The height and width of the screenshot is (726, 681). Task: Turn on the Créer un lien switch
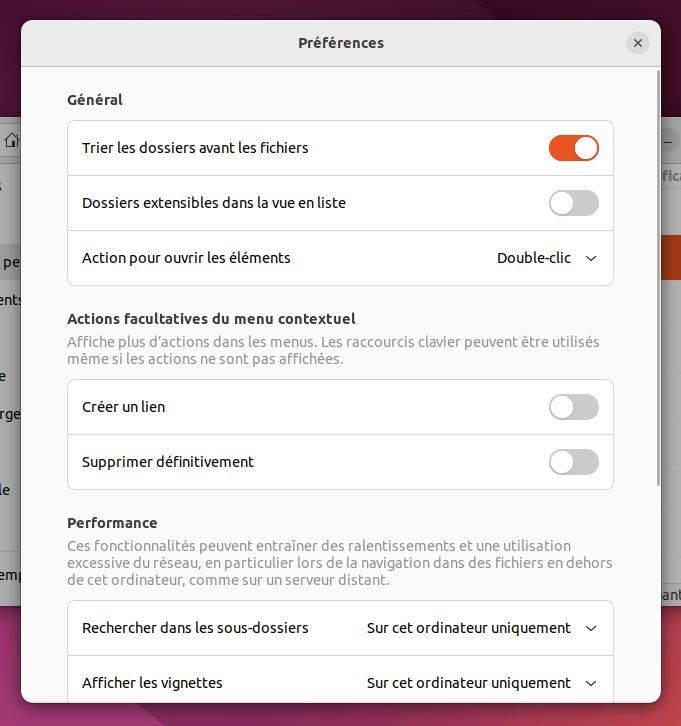574,407
